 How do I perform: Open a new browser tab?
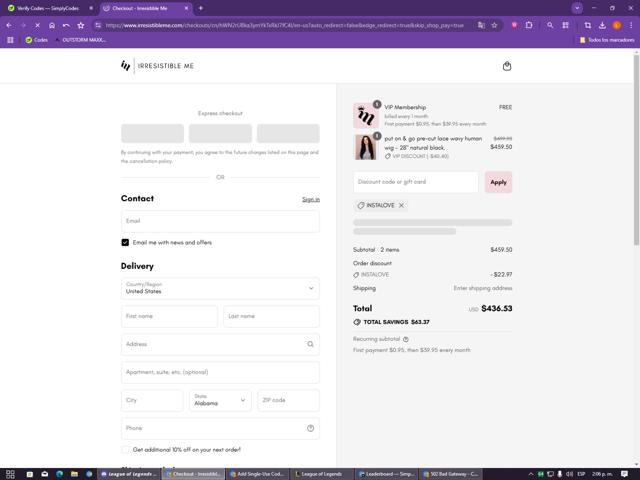(200, 8)
